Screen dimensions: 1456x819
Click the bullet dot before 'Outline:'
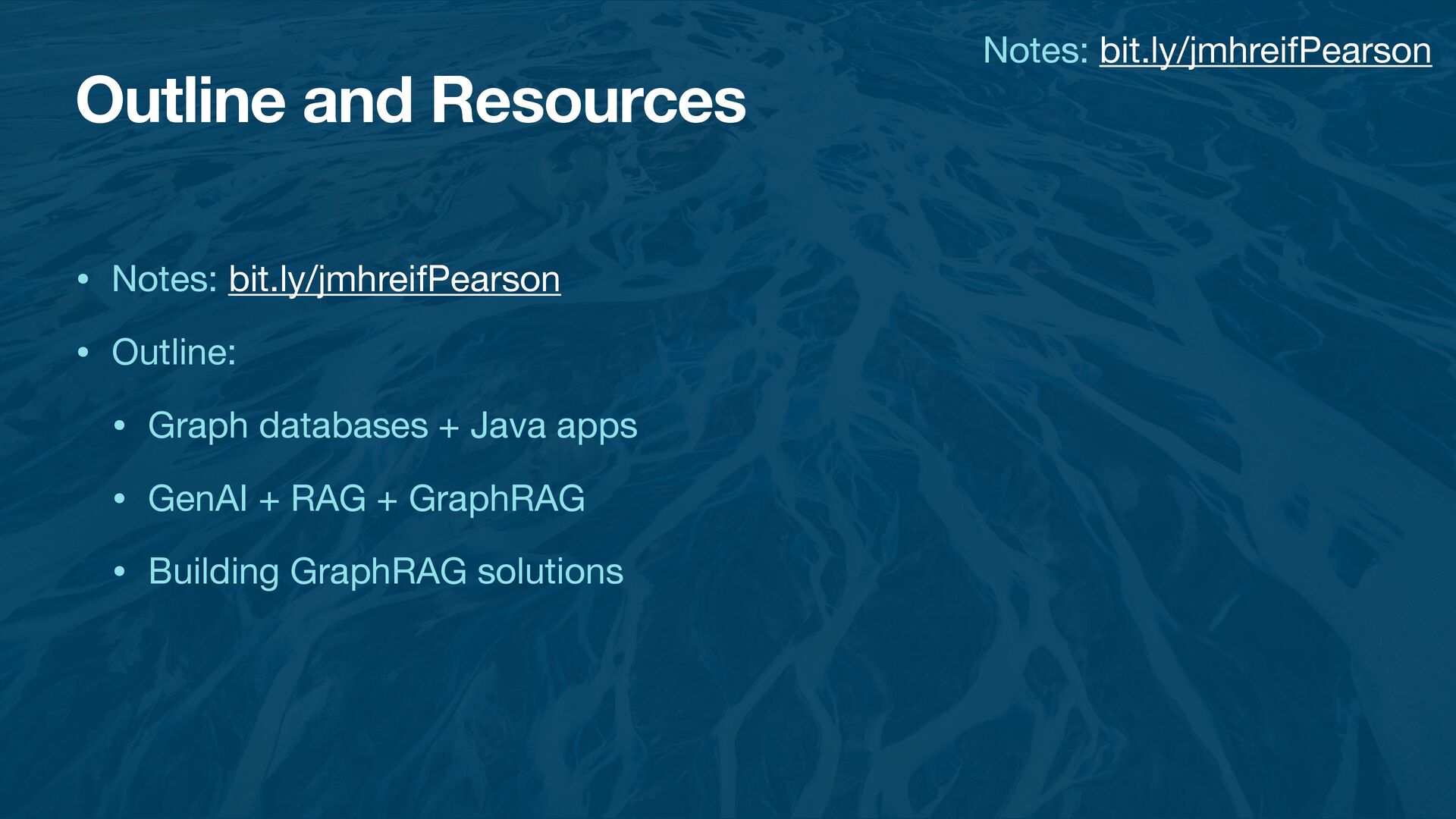pyautogui.click(x=83, y=353)
